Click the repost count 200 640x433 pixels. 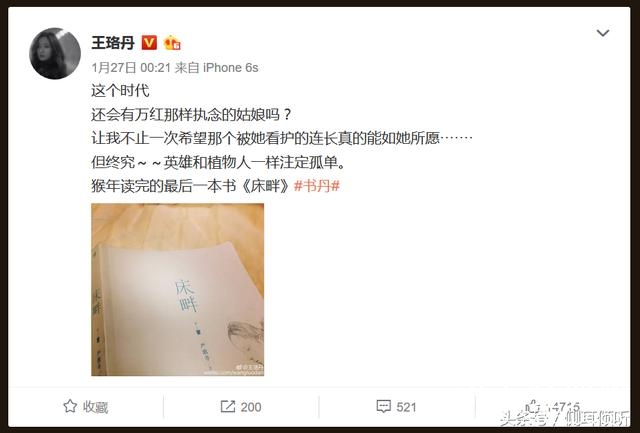[251, 407]
